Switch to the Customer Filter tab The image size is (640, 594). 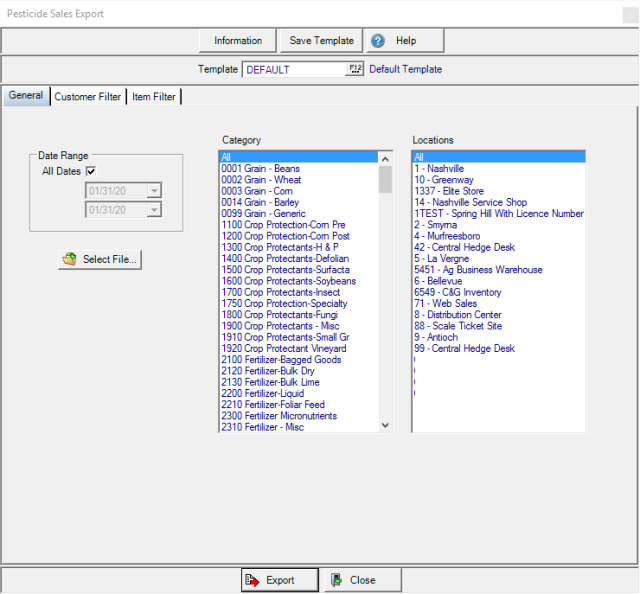point(88,97)
